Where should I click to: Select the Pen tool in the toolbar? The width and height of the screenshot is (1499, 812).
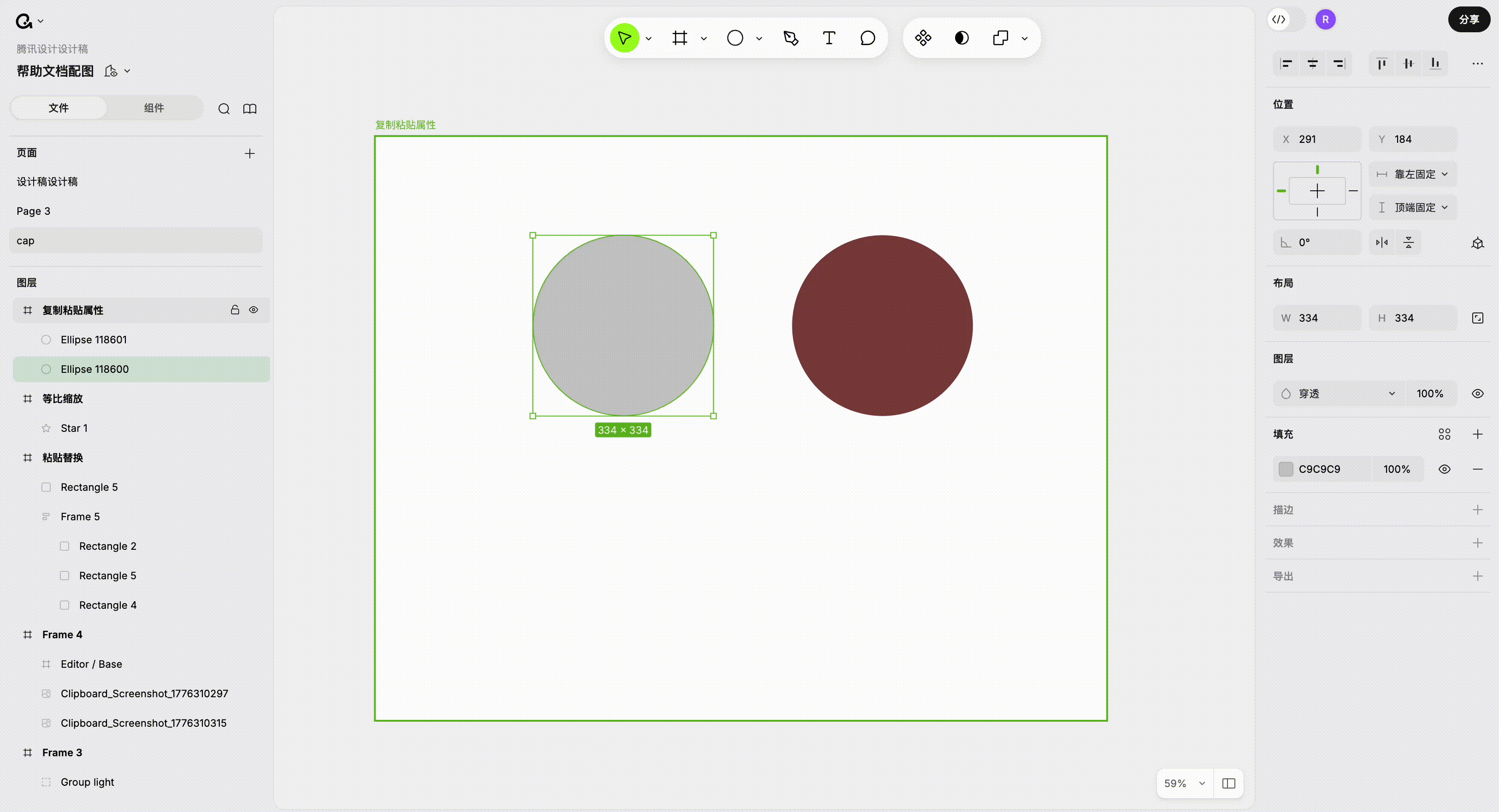coord(790,38)
